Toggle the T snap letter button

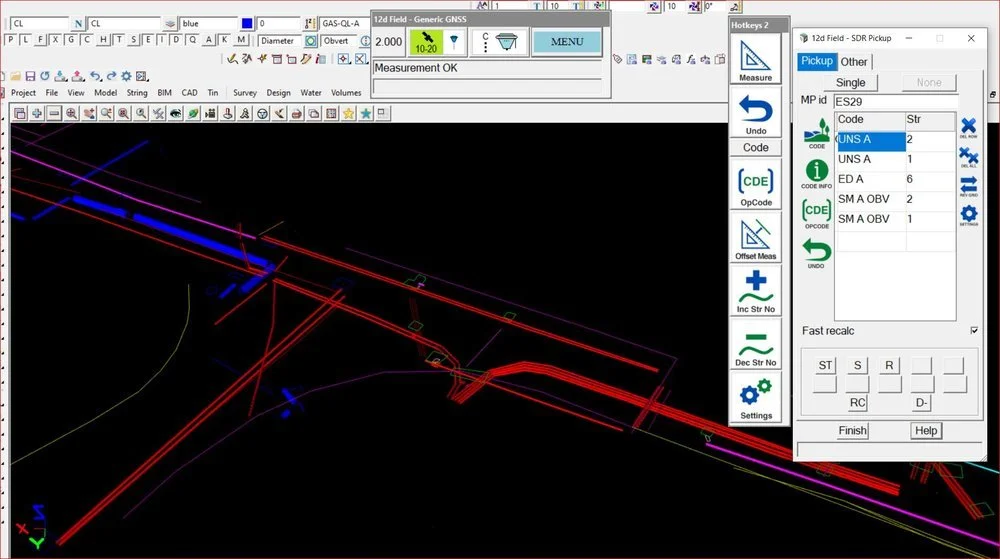click(x=119, y=40)
